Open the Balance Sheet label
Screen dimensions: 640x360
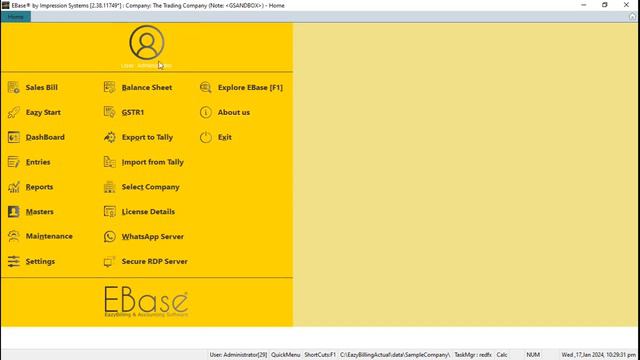click(147, 87)
